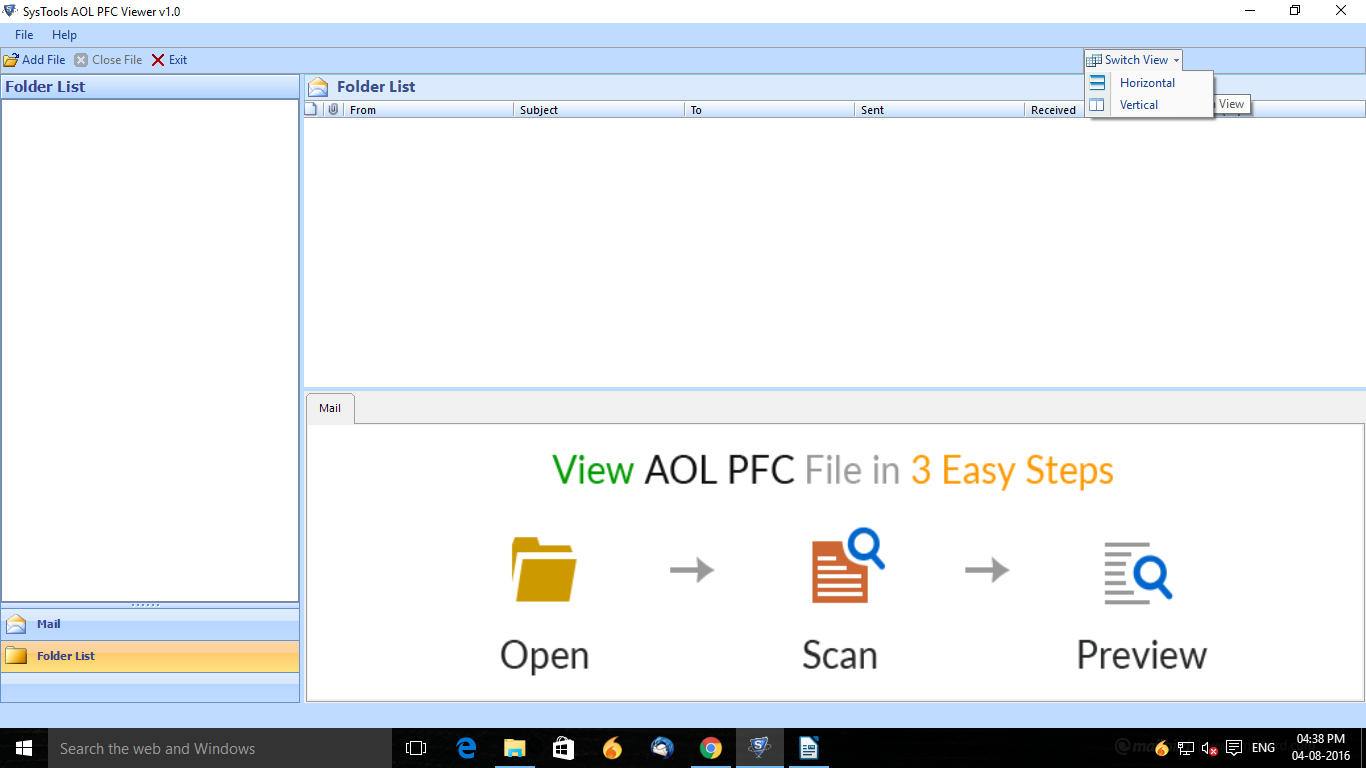Select Mail in the left navigation pane
The height and width of the screenshot is (768, 1366).
(49, 624)
